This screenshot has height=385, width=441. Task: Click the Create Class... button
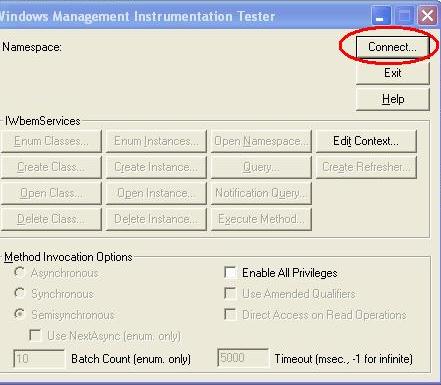pos(51,167)
